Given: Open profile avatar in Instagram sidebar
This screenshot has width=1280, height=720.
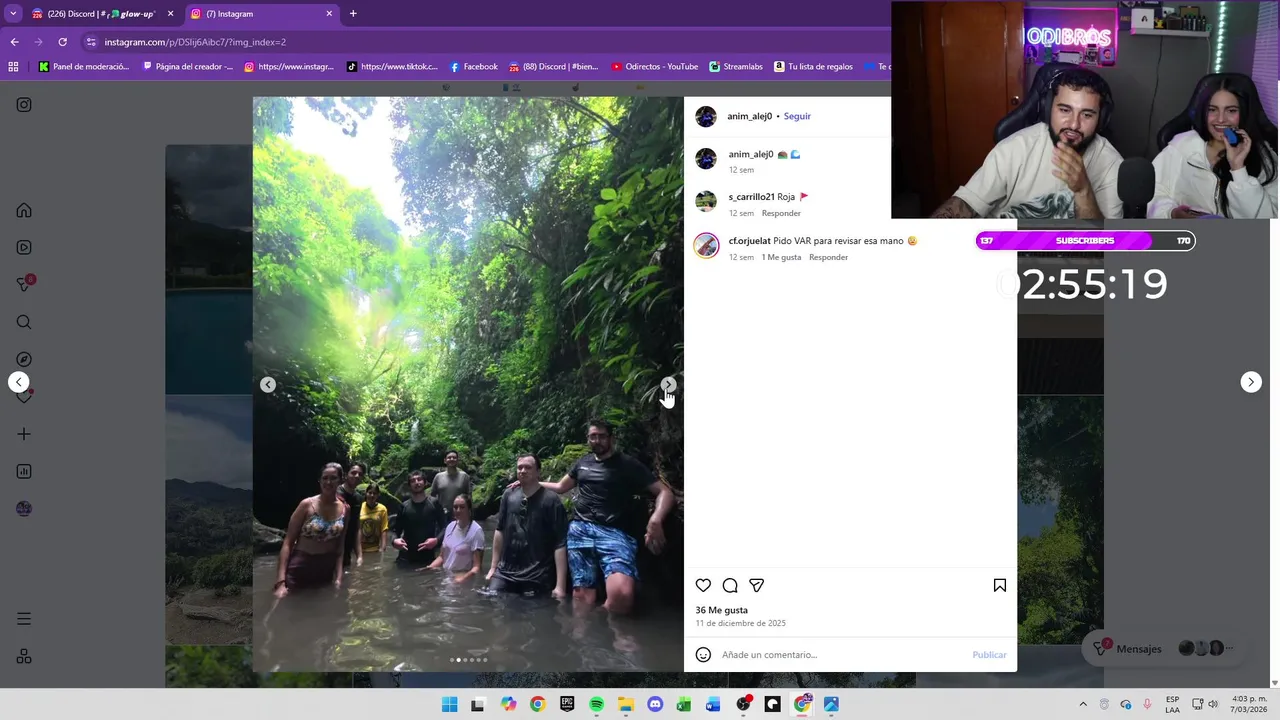Looking at the screenshot, I should (24, 508).
